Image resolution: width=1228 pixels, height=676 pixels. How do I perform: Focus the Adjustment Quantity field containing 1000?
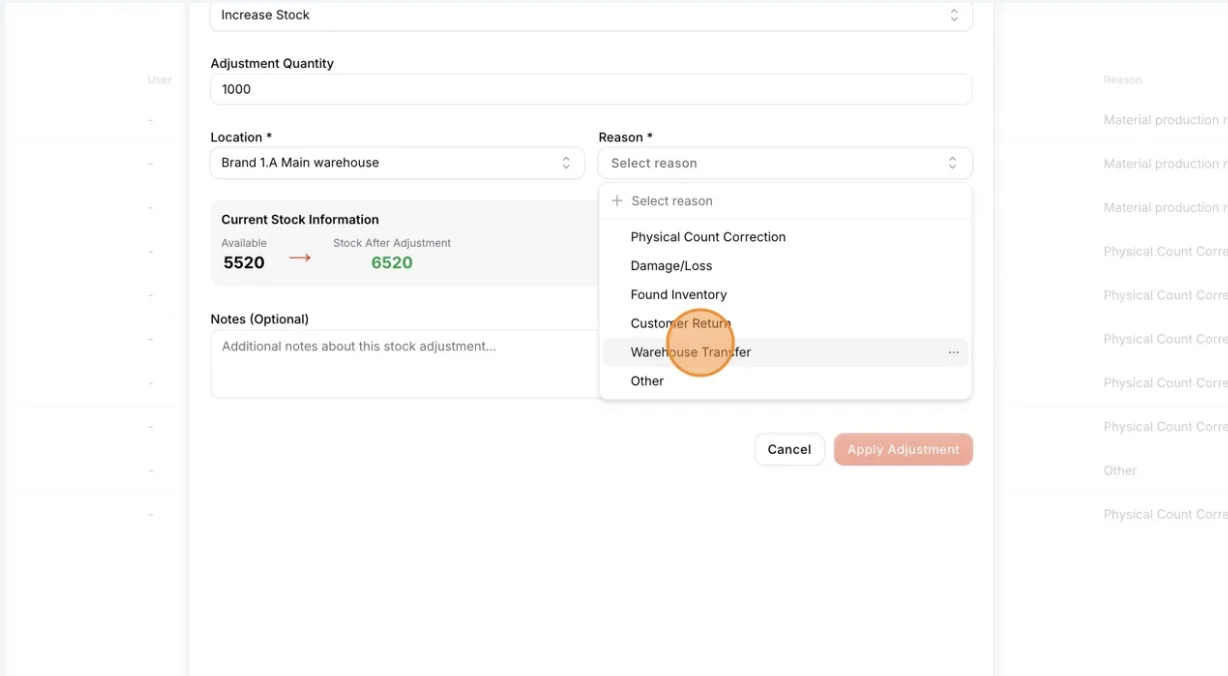tap(591, 89)
